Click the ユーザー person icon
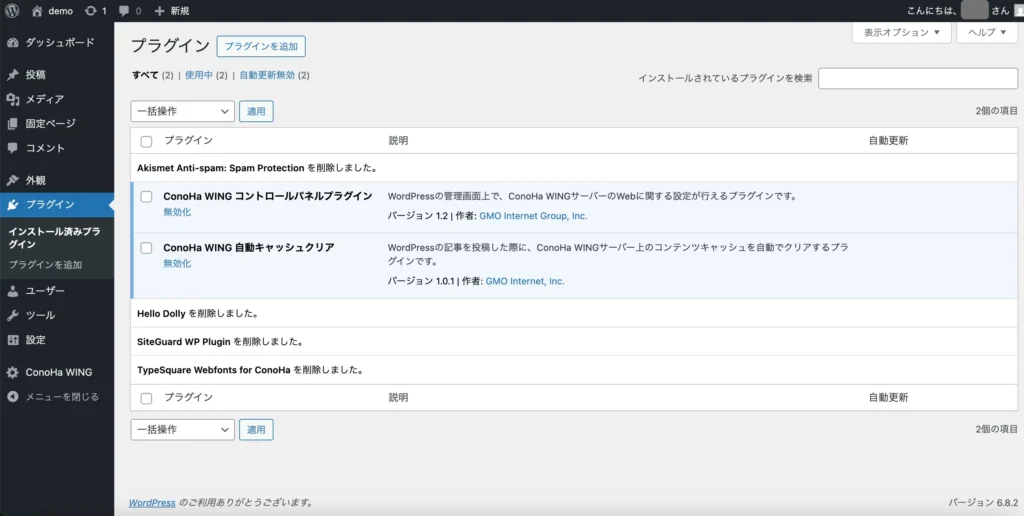Viewport: 1024px width, 516px height. pyautogui.click(x=12, y=291)
